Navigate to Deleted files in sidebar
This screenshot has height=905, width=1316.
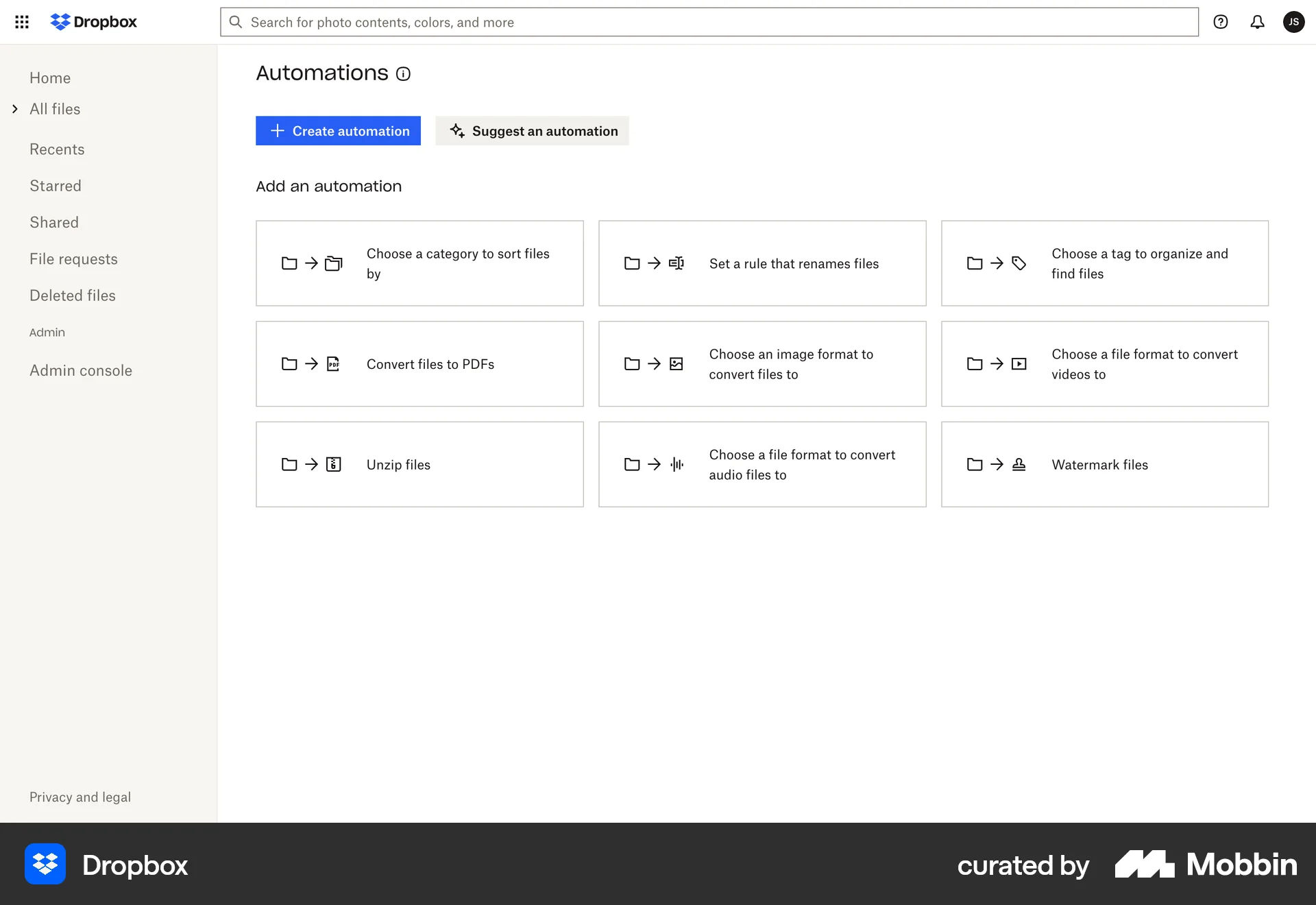(72, 295)
